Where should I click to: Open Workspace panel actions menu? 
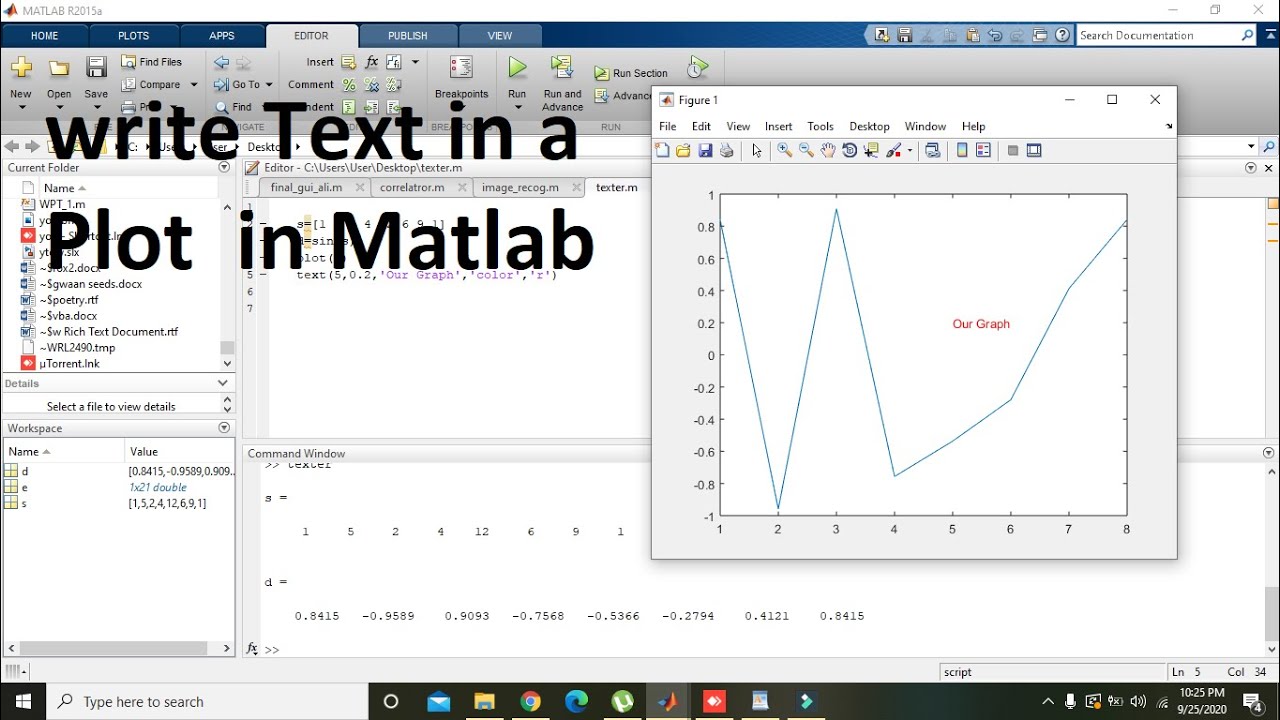[224, 428]
